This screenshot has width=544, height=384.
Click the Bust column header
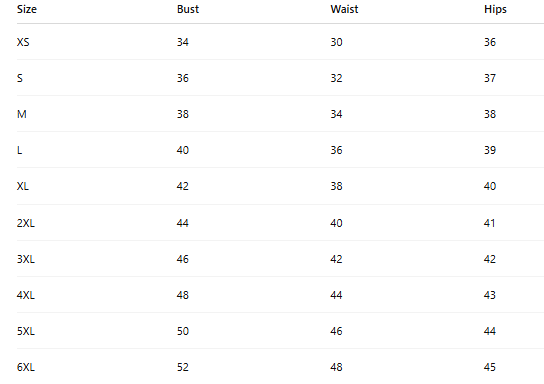pos(188,9)
